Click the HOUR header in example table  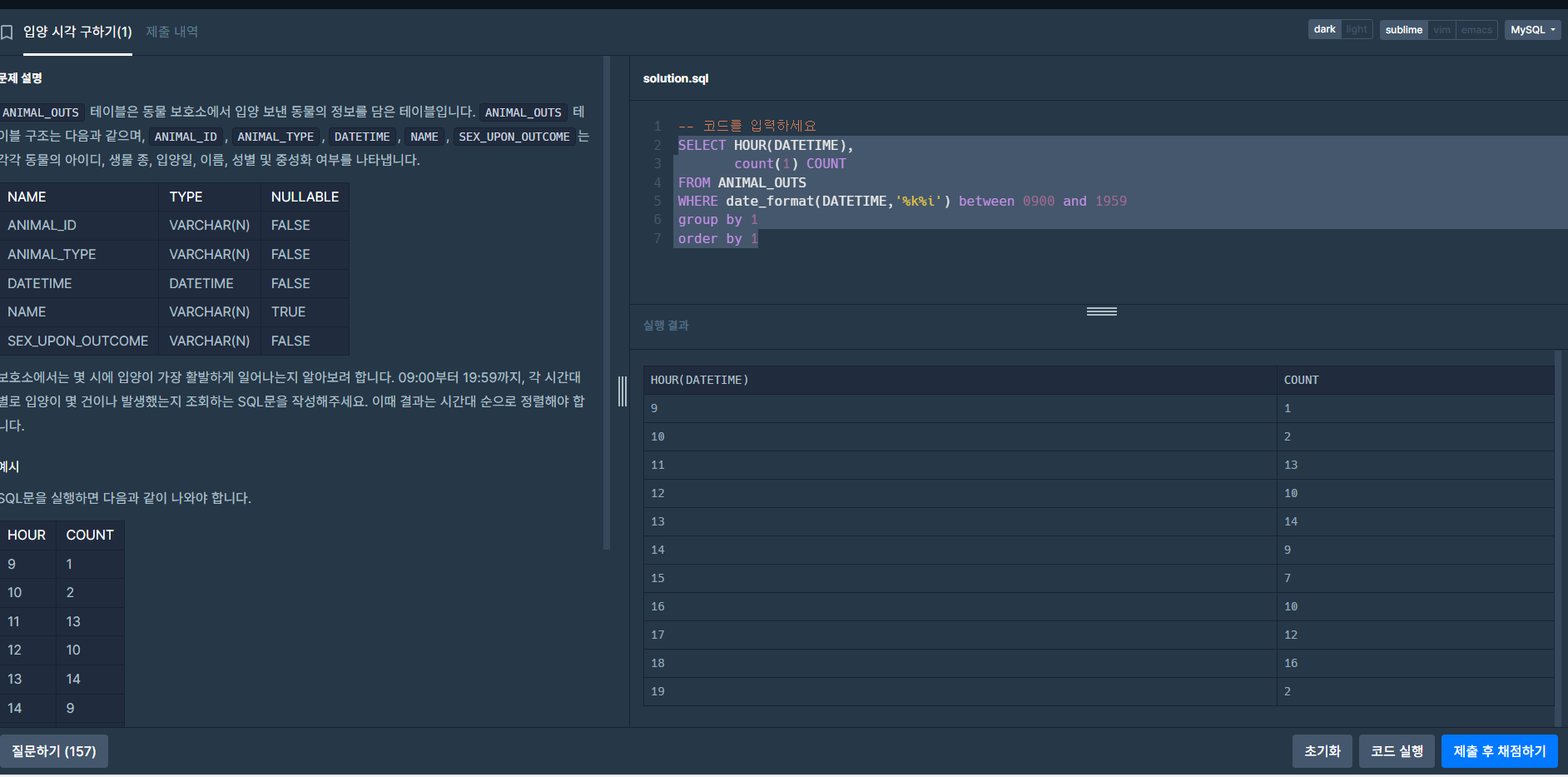(27, 535)
